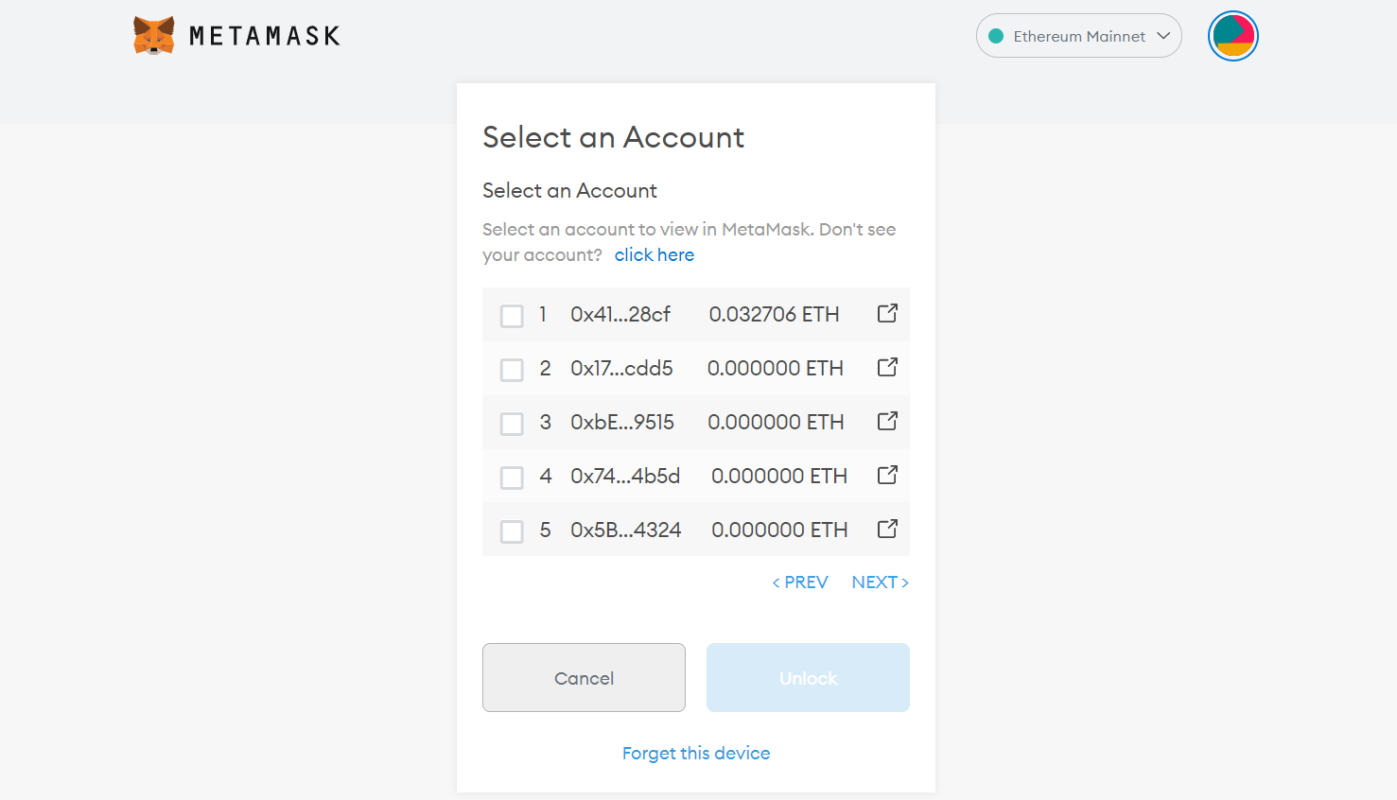The height and width of the screenshot is (800, 1397).
Task: Check the box for account 5
Action: tap(512, 532)
